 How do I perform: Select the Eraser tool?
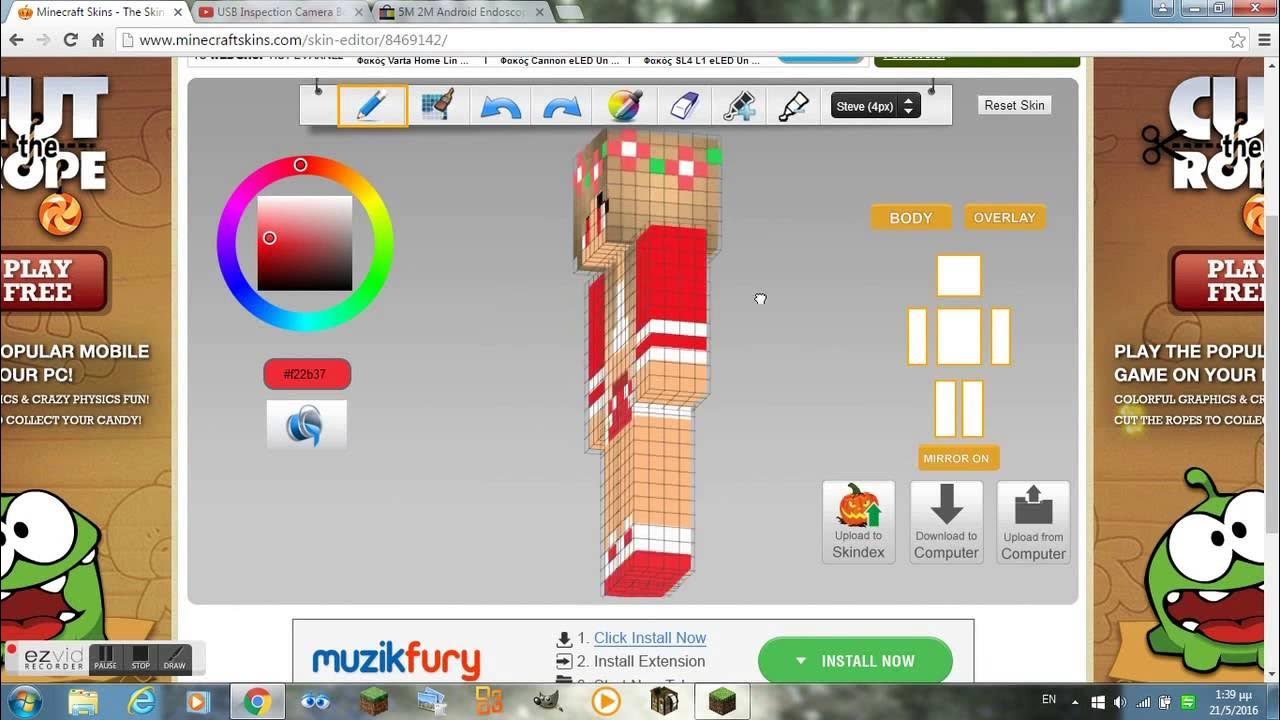[x=683, y=106]
